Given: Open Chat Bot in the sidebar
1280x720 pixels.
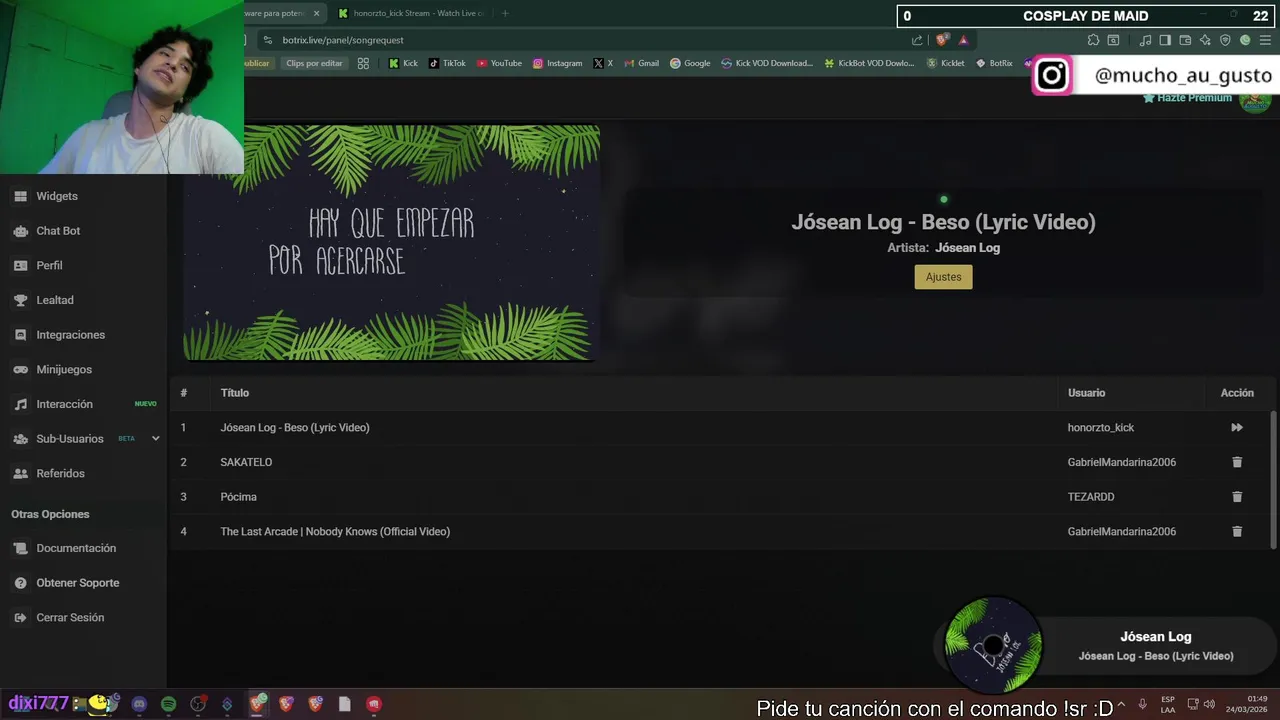Looking at the screenshot, I should [x=58, y=231].
